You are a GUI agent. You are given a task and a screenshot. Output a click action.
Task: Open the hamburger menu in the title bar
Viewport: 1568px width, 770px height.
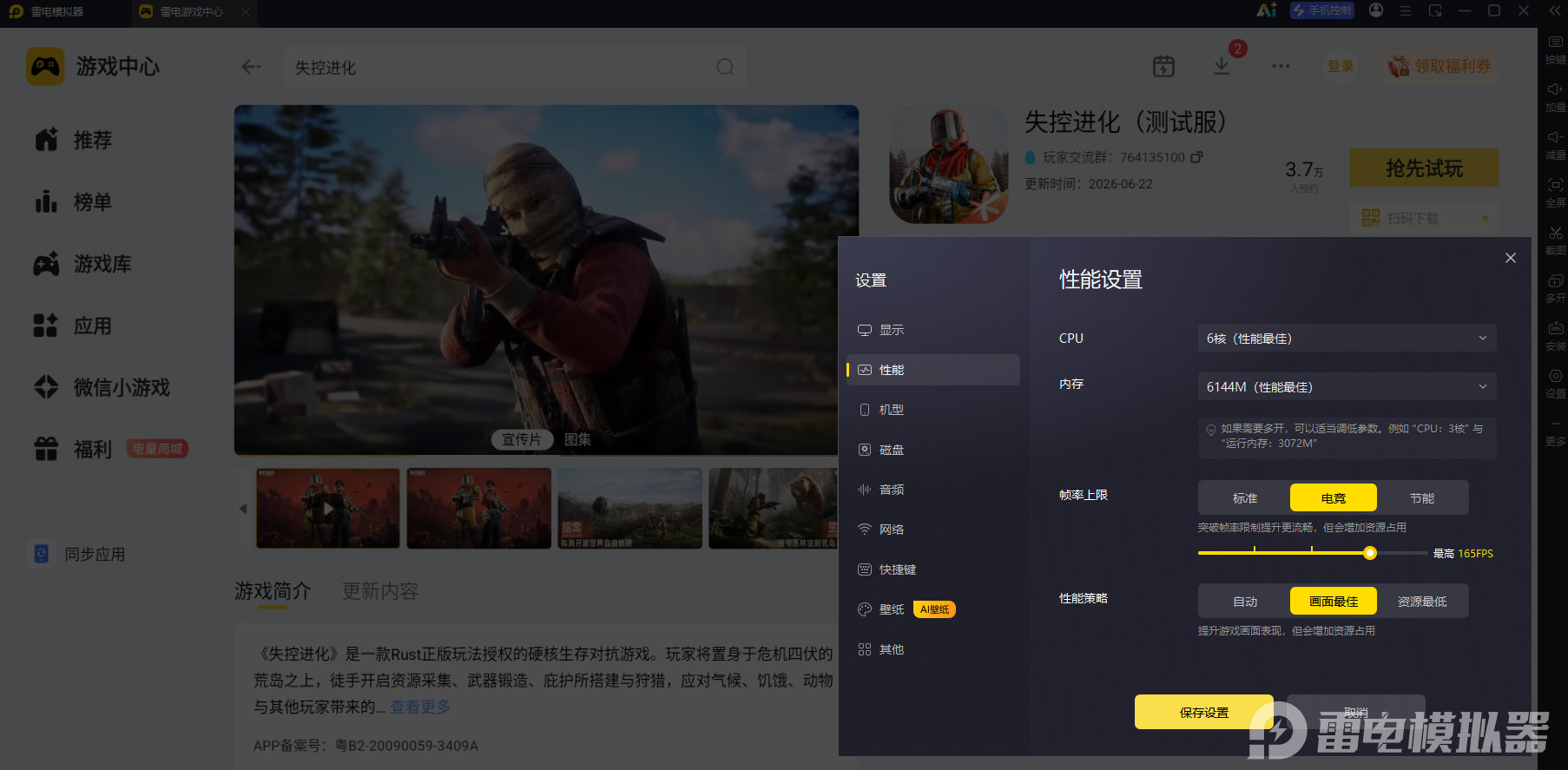pos(1406,11)
